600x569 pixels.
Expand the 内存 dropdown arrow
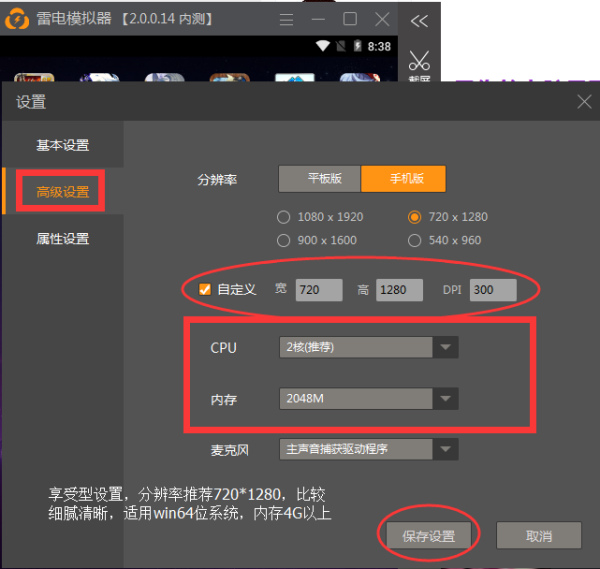tap(445, 399)
